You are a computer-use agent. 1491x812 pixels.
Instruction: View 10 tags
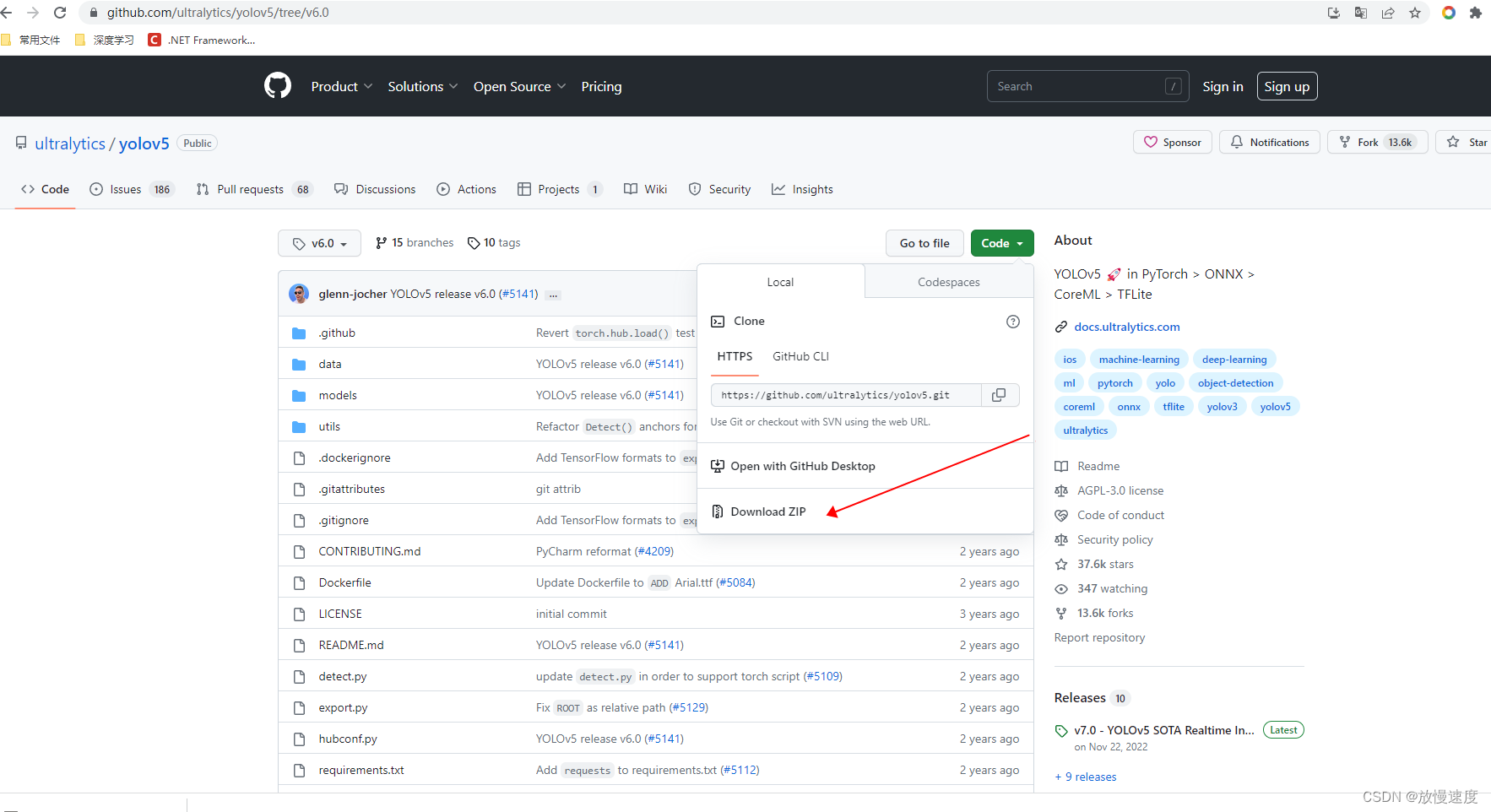point(494,243)
